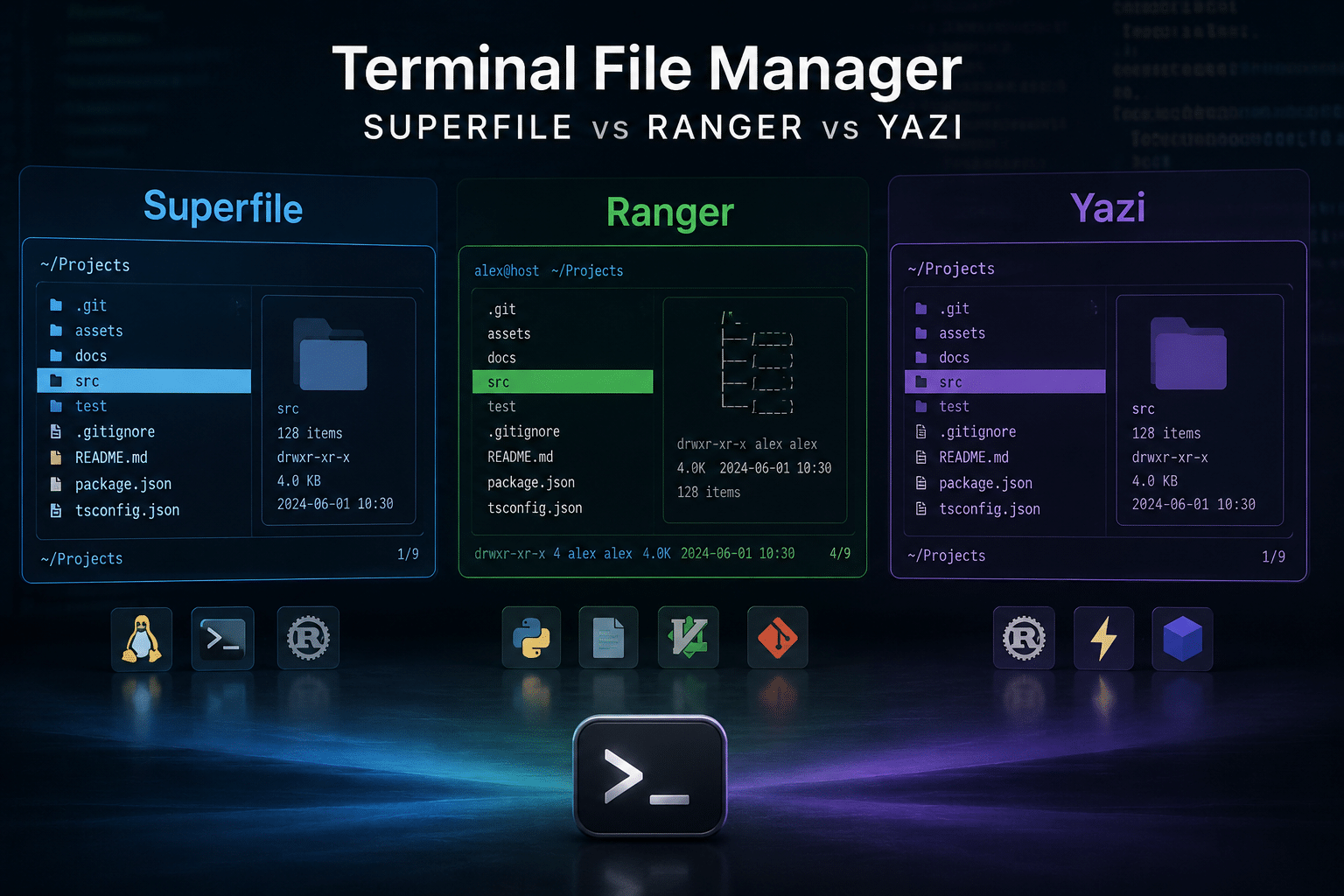This screenshot has height=896, width=1344.
Task: Select the Rust gear icon beside the small terminal icon
Action: [x=308, y=639]
